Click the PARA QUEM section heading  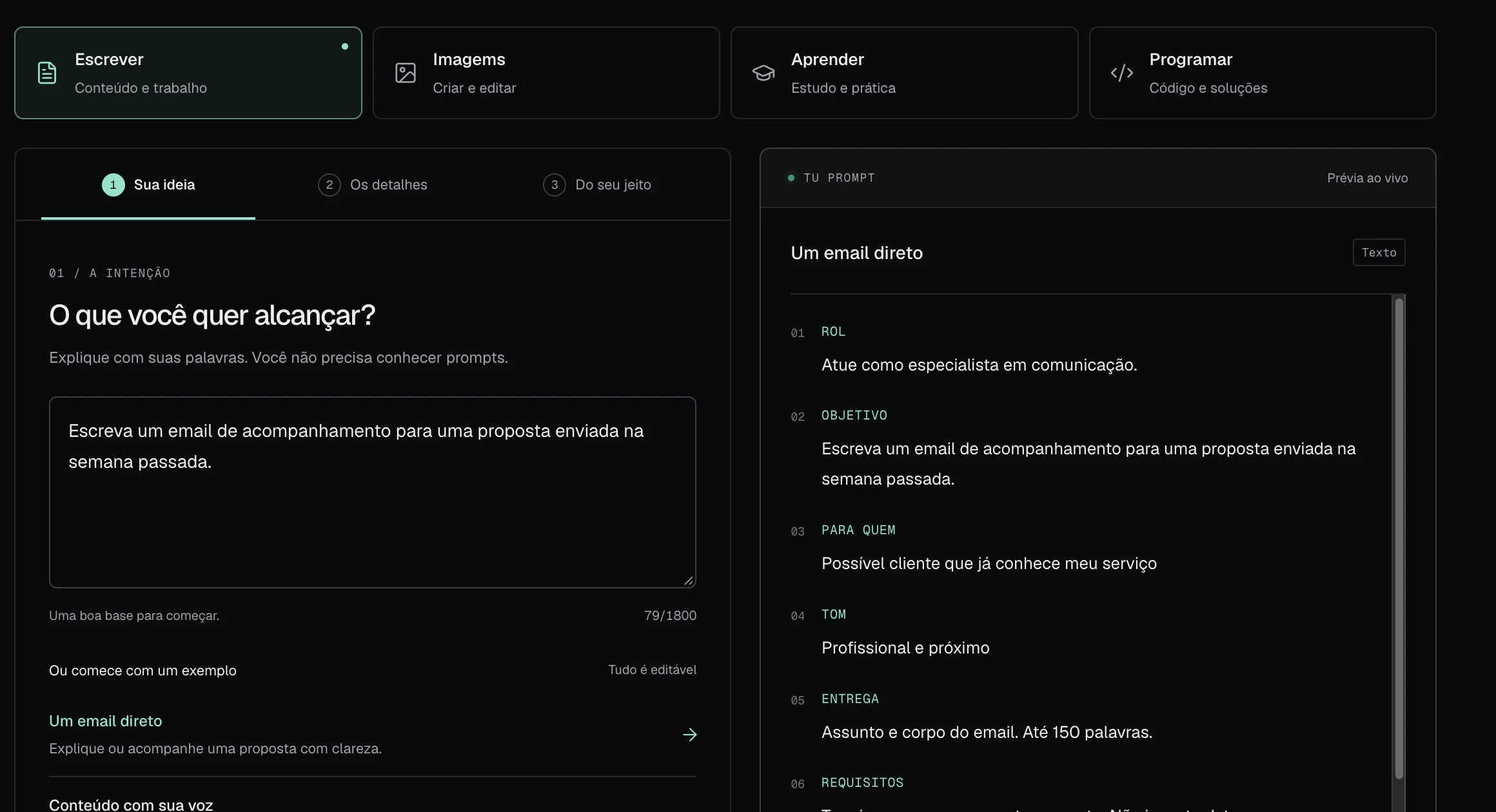858,530
